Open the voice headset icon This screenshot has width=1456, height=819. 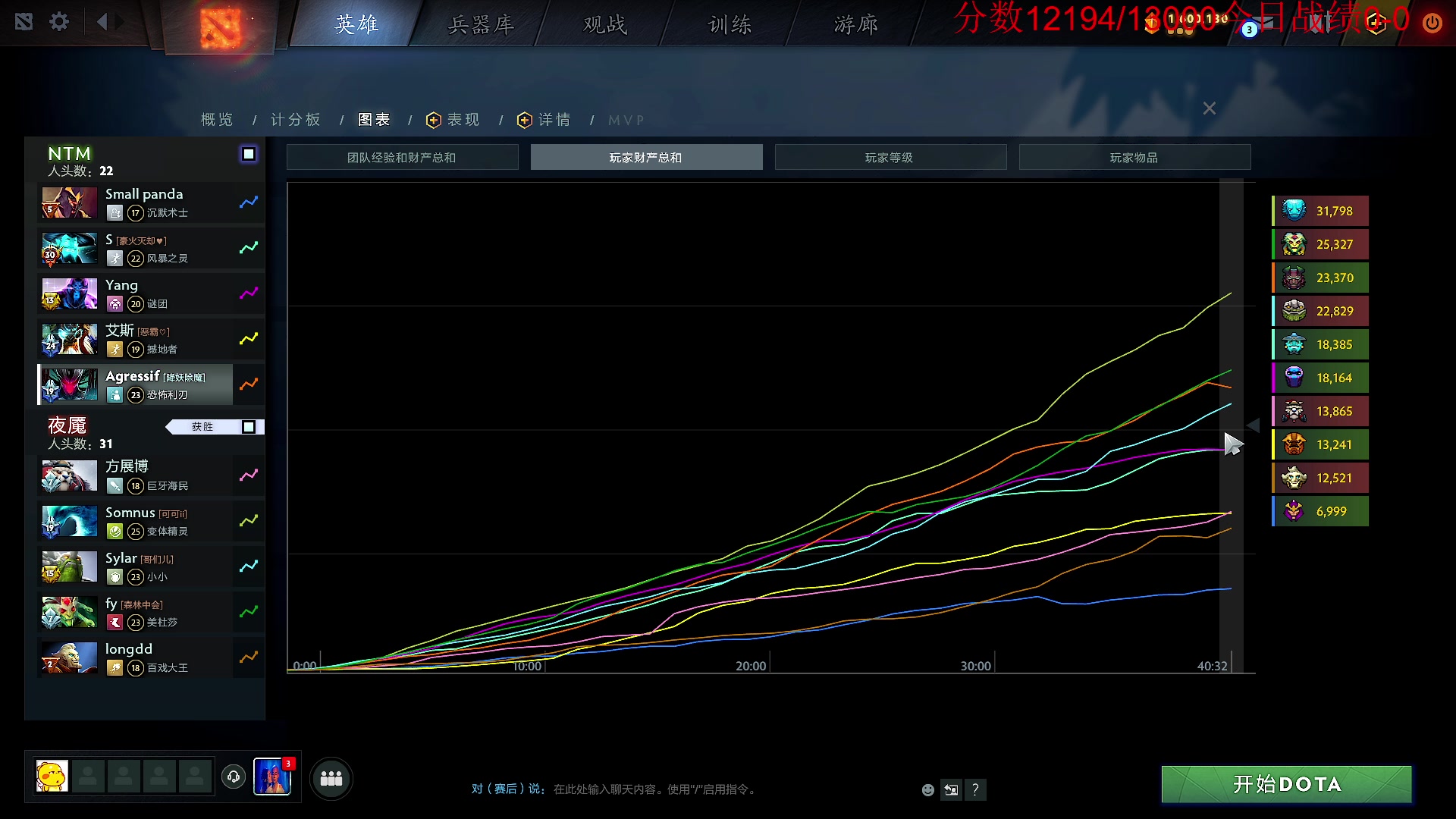coord(234,777)
